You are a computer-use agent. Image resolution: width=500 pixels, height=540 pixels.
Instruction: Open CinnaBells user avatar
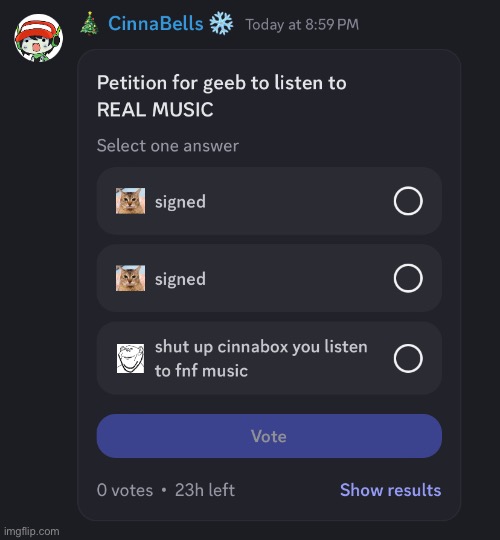[x=38, y=38]
